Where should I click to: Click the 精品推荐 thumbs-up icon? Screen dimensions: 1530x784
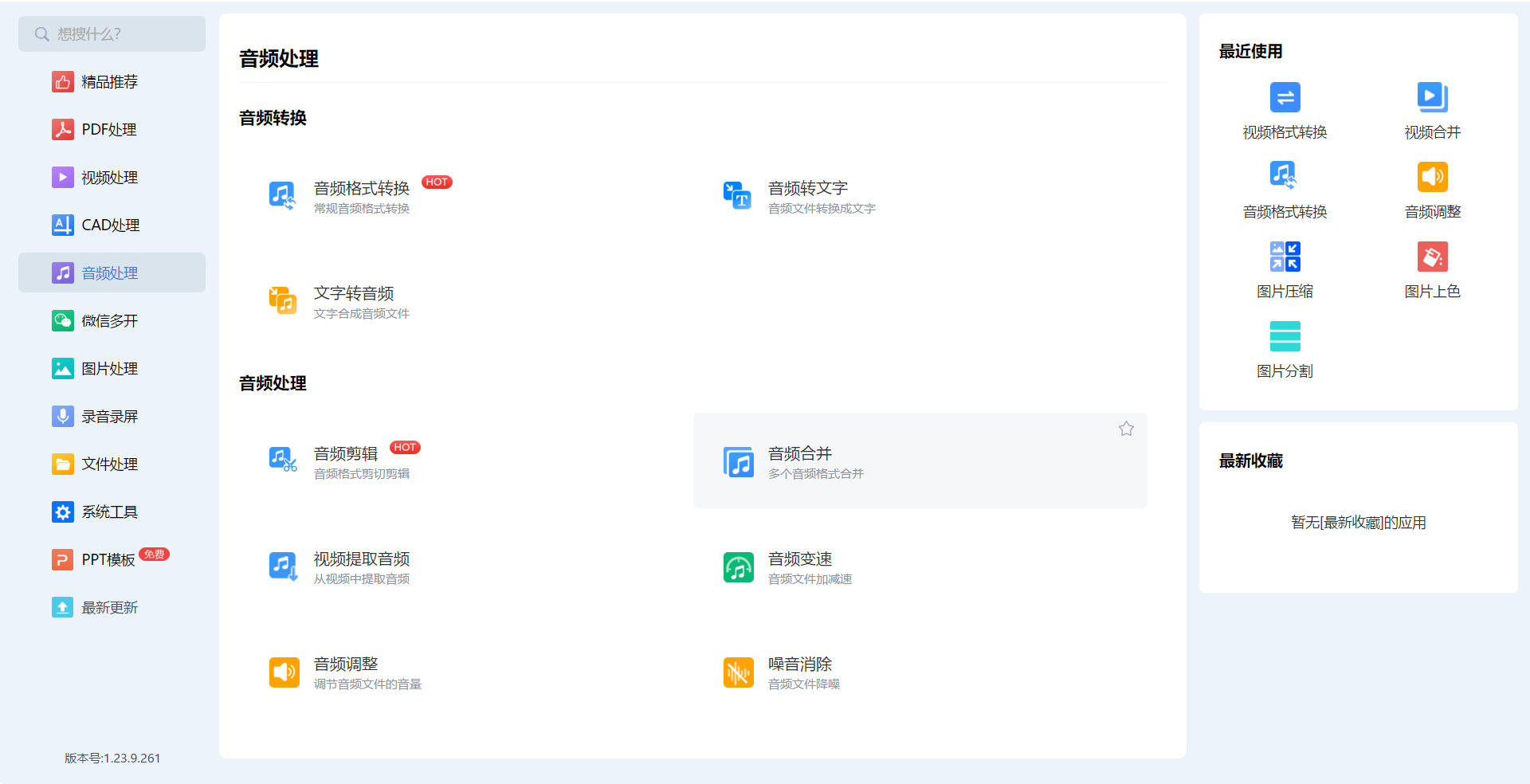pyautogui.click(x=63, y=81)
